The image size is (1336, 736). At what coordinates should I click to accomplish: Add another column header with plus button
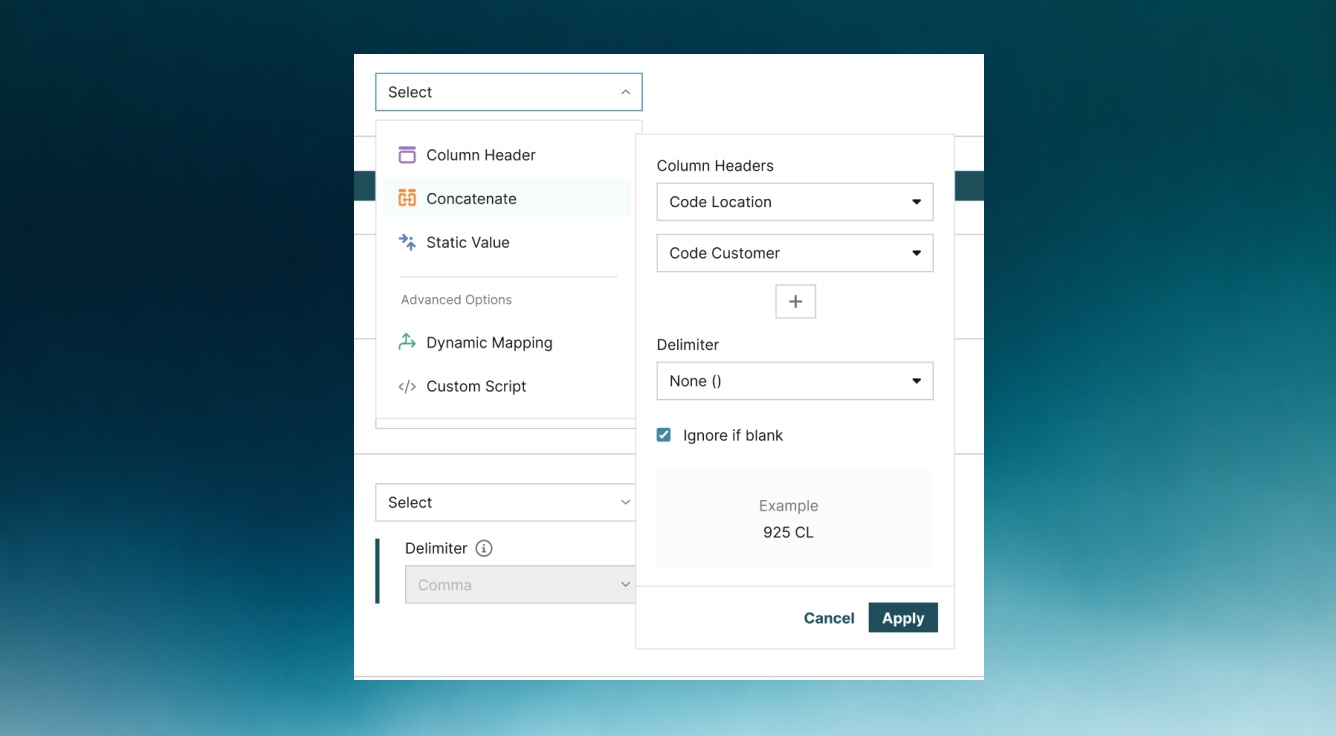pos(796,301)
